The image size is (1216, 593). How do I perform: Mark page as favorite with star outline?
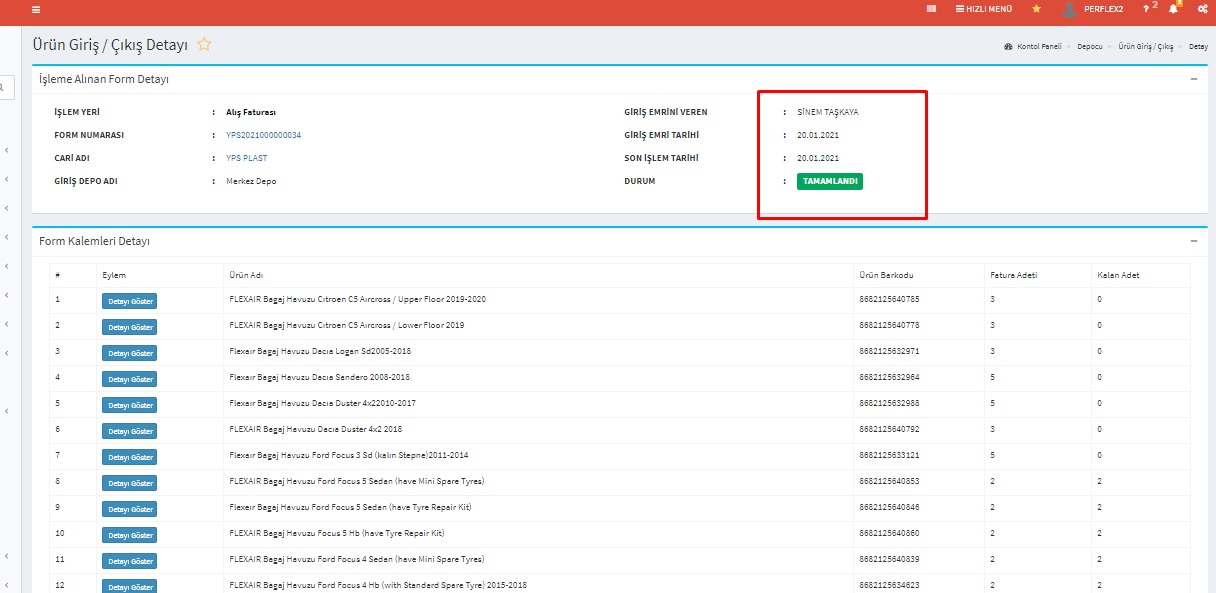[x=204, y=44]
